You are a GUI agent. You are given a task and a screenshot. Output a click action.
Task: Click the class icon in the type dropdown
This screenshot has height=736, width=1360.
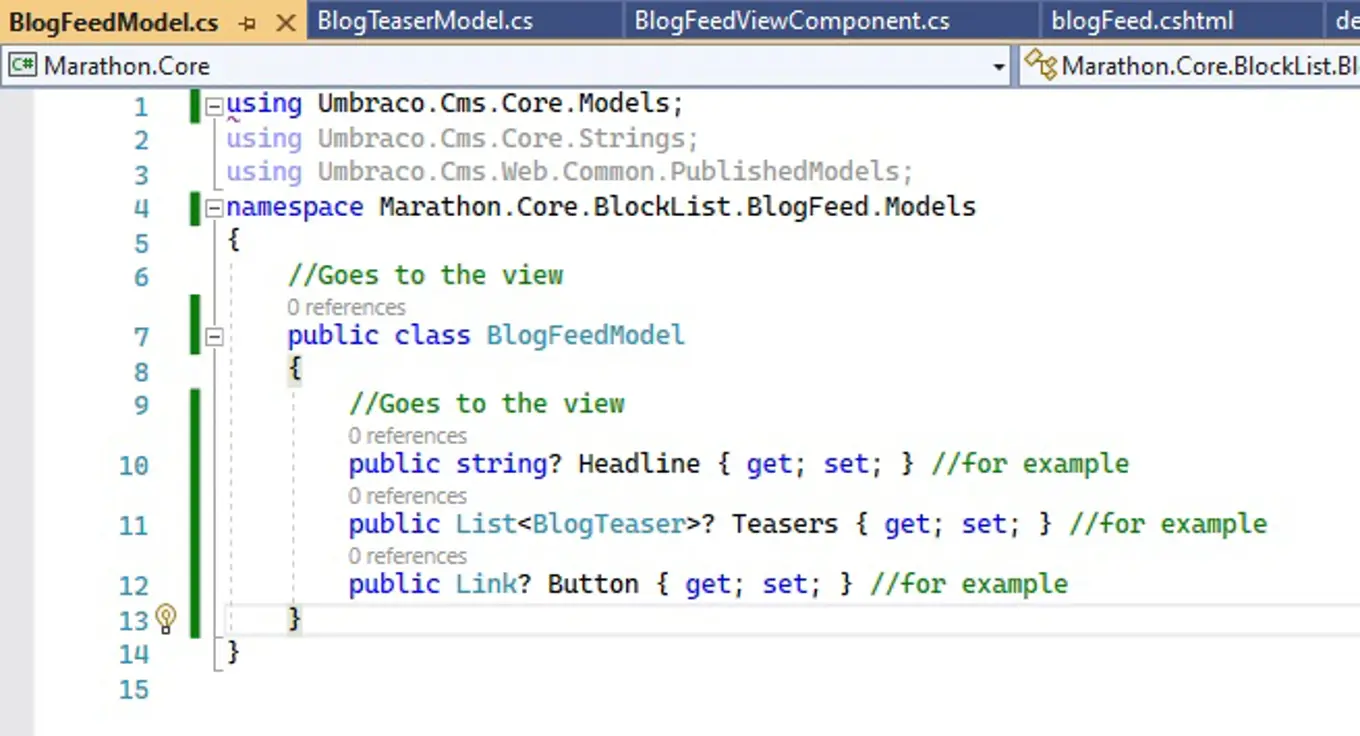(x=1041, y=67)
